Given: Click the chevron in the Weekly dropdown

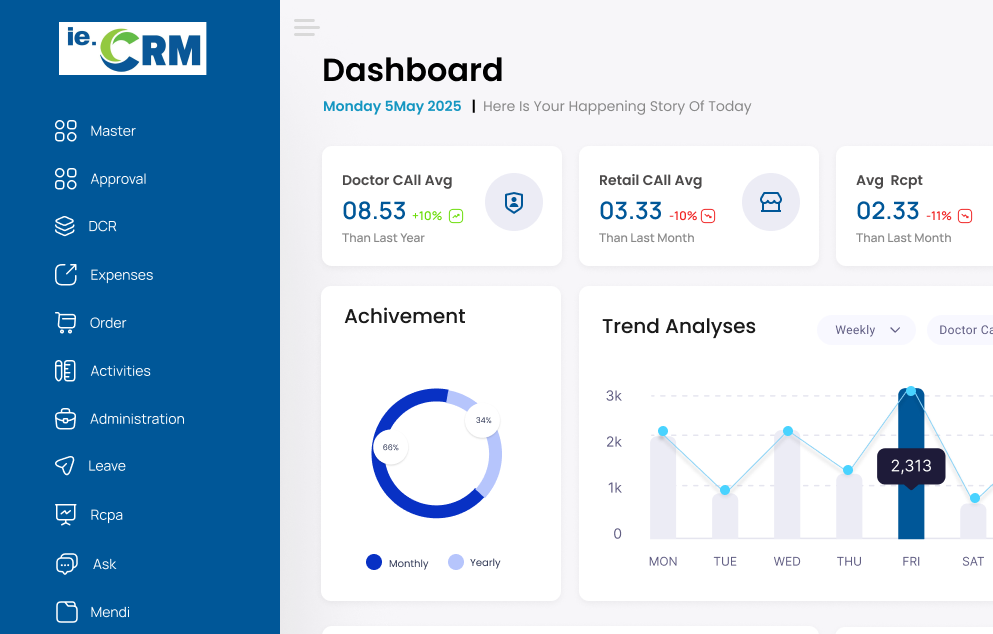Looking at the screenshot, I should coord(895,330).
